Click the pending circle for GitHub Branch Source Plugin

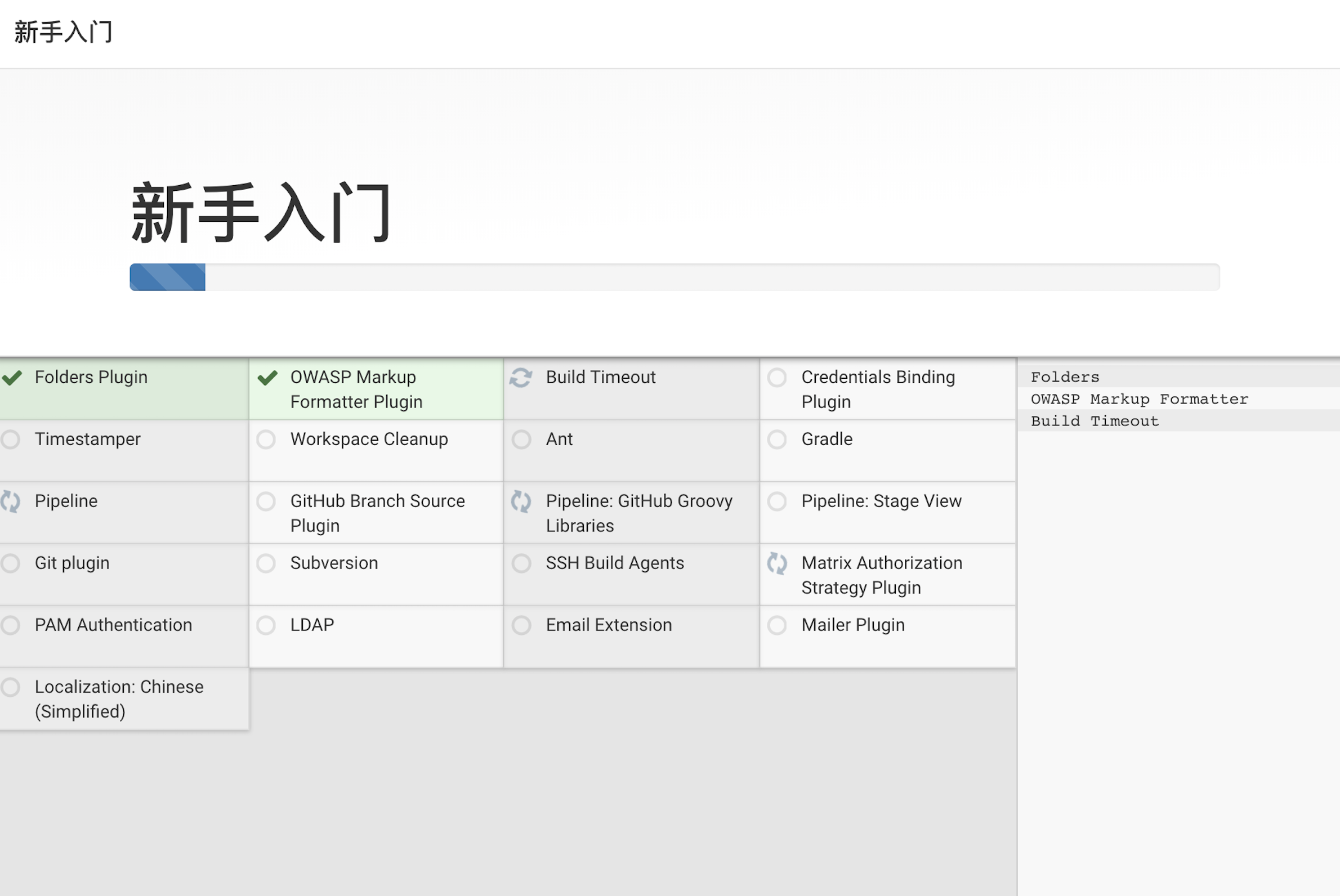(266, 501)
